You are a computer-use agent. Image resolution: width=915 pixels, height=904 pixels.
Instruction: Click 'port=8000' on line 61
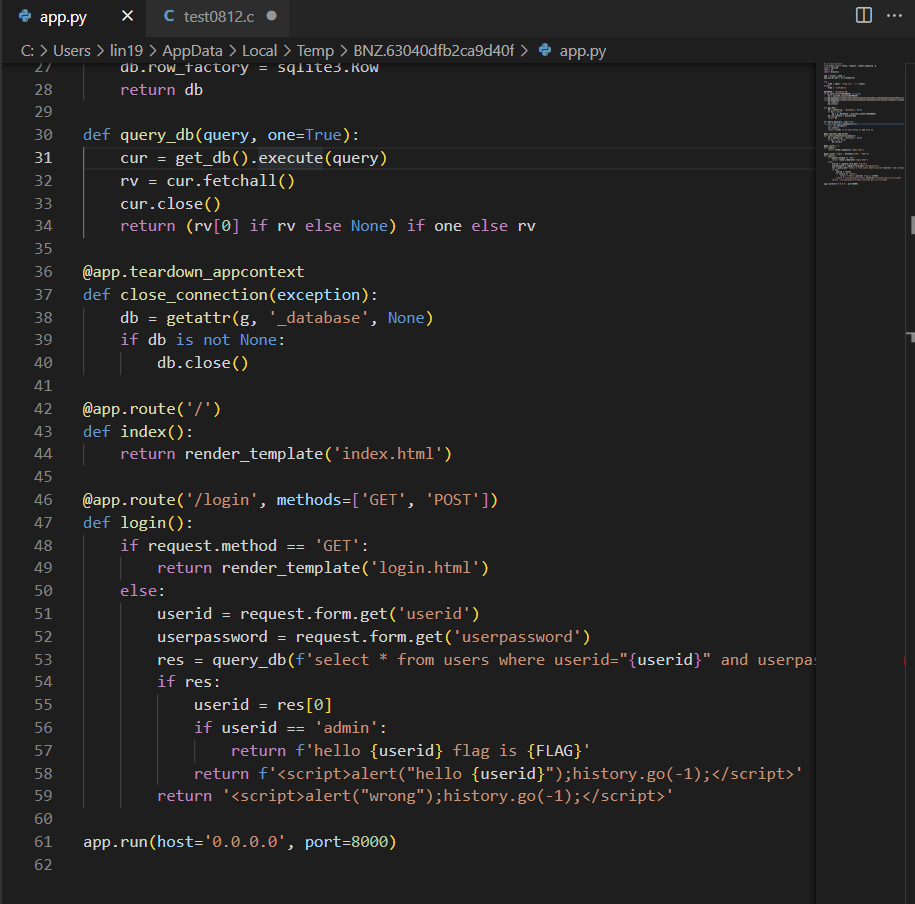coord(346,842)
